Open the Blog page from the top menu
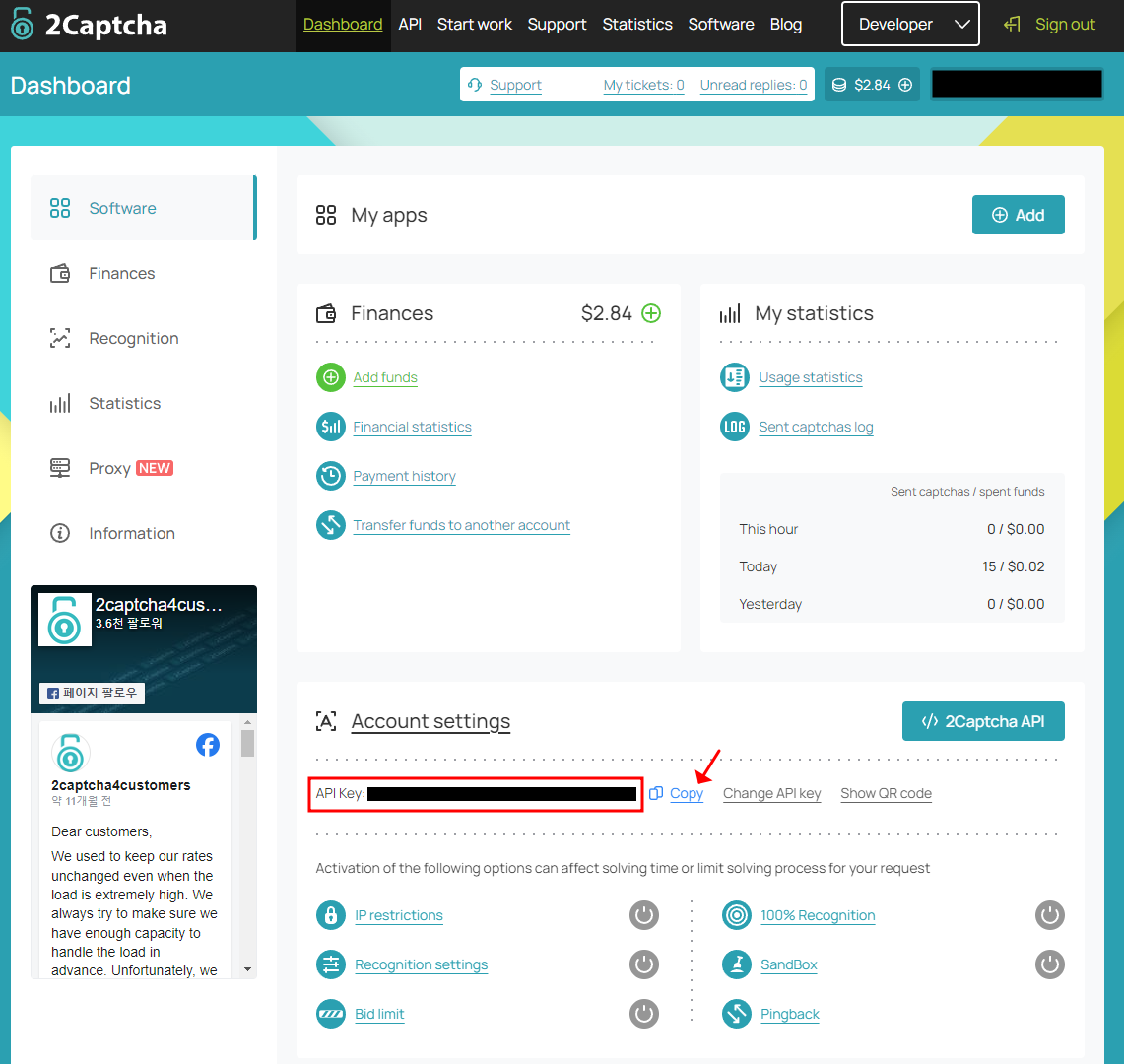1124x1064 pixels. point(785,24)
